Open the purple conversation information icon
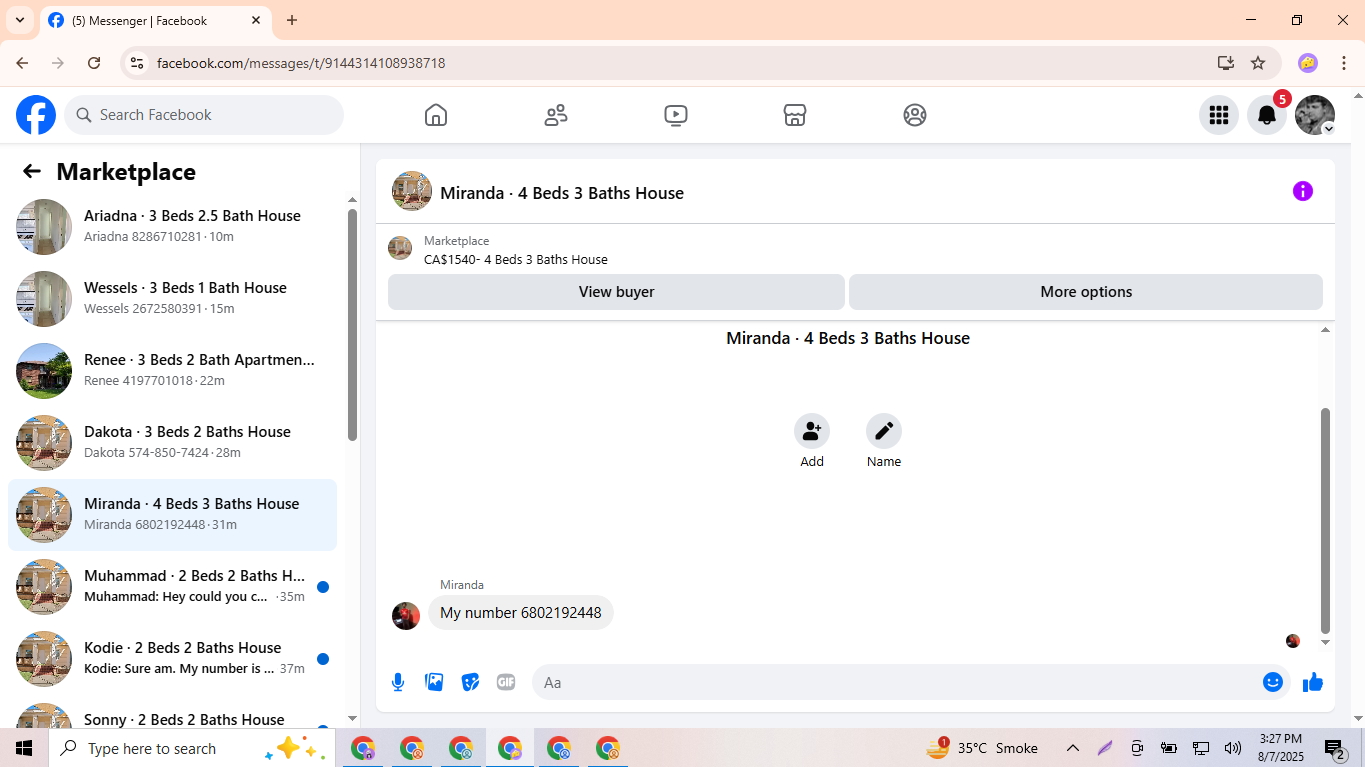This screenshot has width=1365, height=767. coord(1303,191)
